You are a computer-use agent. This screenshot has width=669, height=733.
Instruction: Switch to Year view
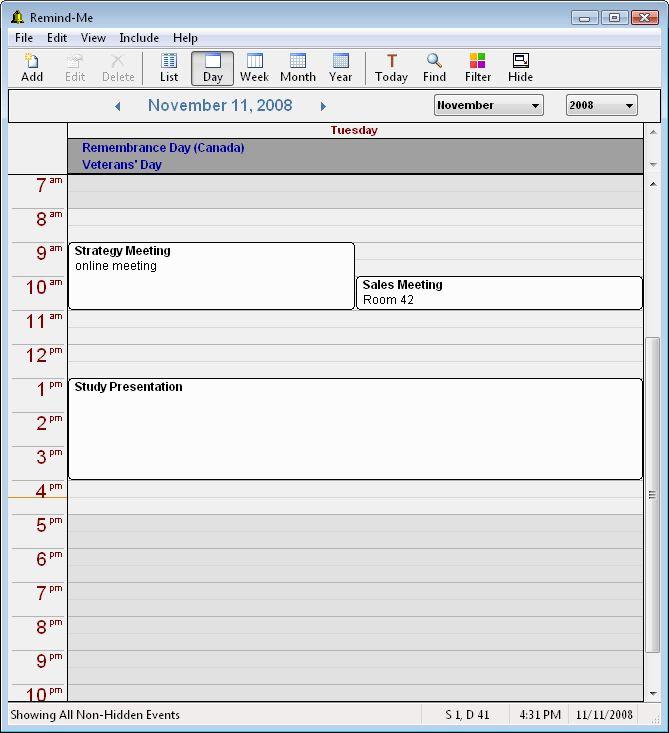340,68
